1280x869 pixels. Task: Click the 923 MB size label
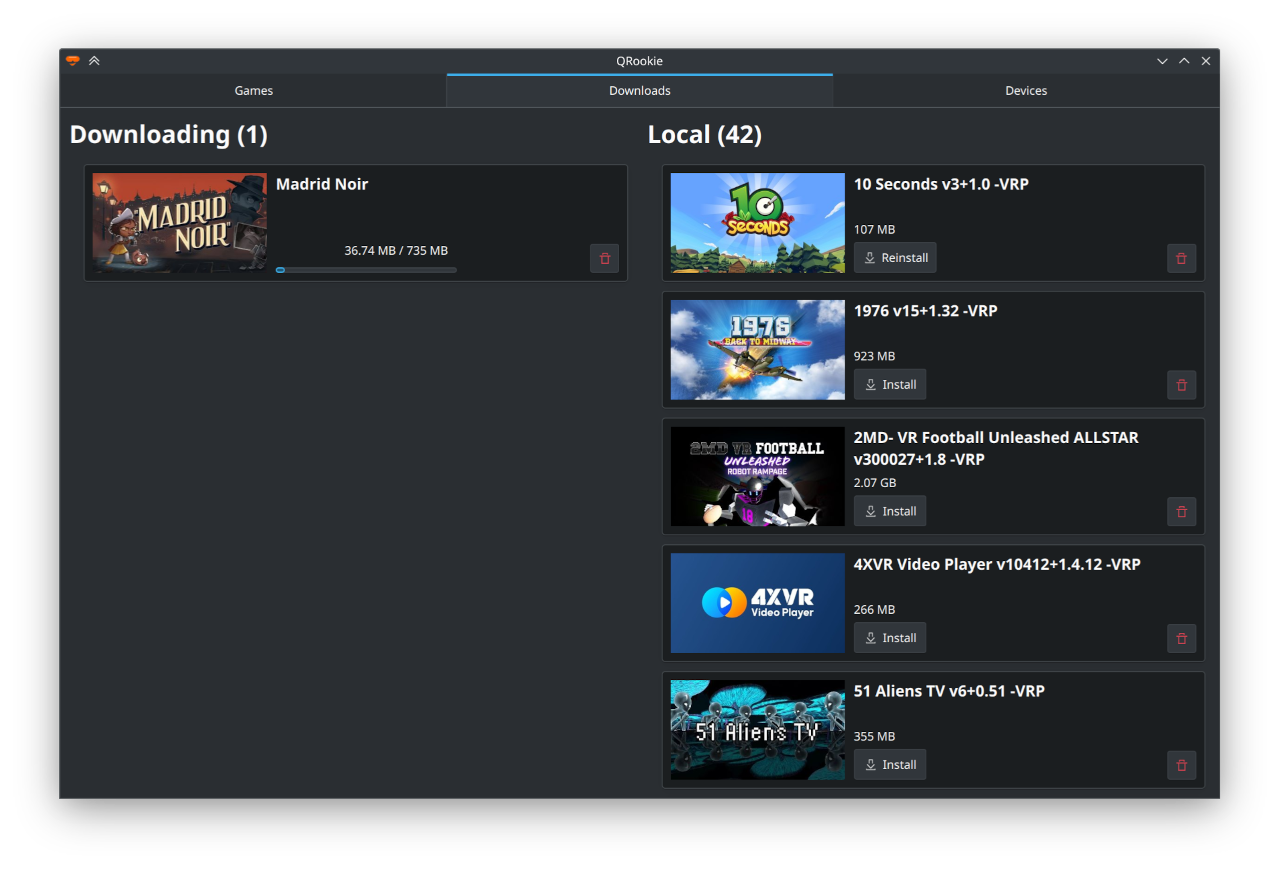click(x=875, y=357)
